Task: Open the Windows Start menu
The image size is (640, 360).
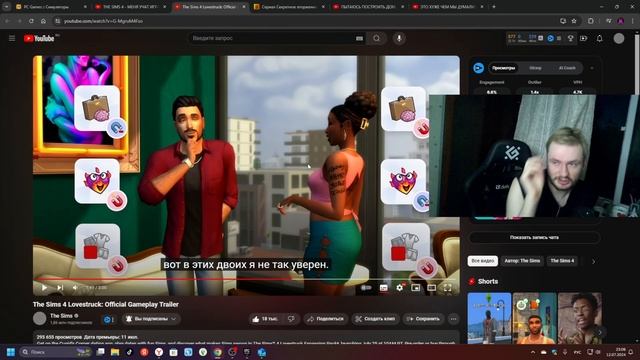Action: [11, 352]
